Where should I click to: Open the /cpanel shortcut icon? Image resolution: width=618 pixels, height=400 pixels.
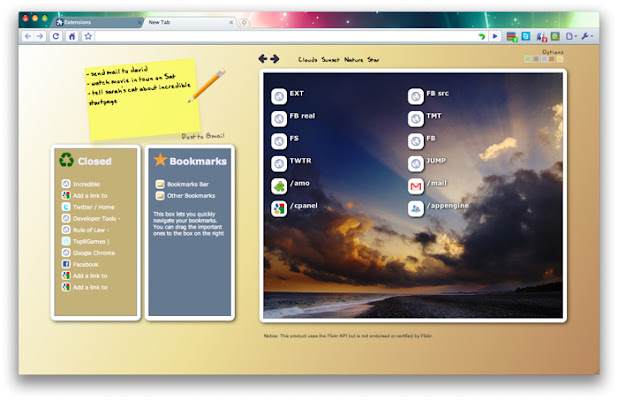click(x=279, y=208)
